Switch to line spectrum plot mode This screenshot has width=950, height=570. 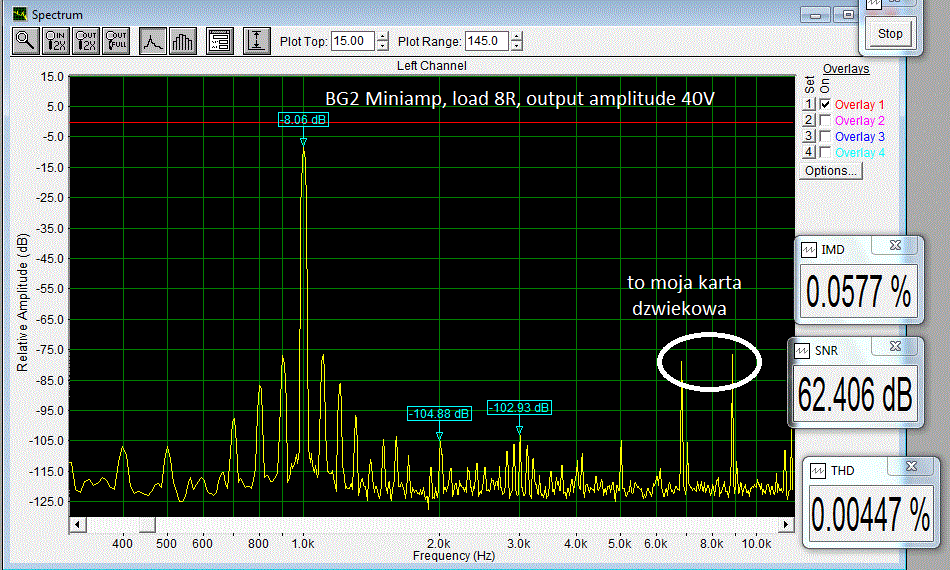[153, 41]
